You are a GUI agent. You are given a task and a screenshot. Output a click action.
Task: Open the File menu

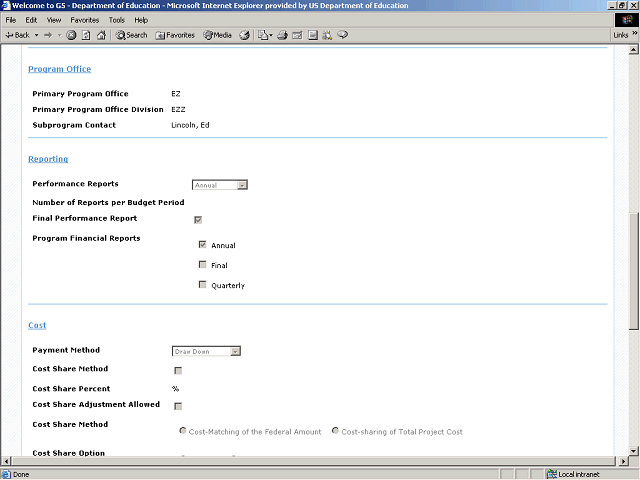click(11, 20)
